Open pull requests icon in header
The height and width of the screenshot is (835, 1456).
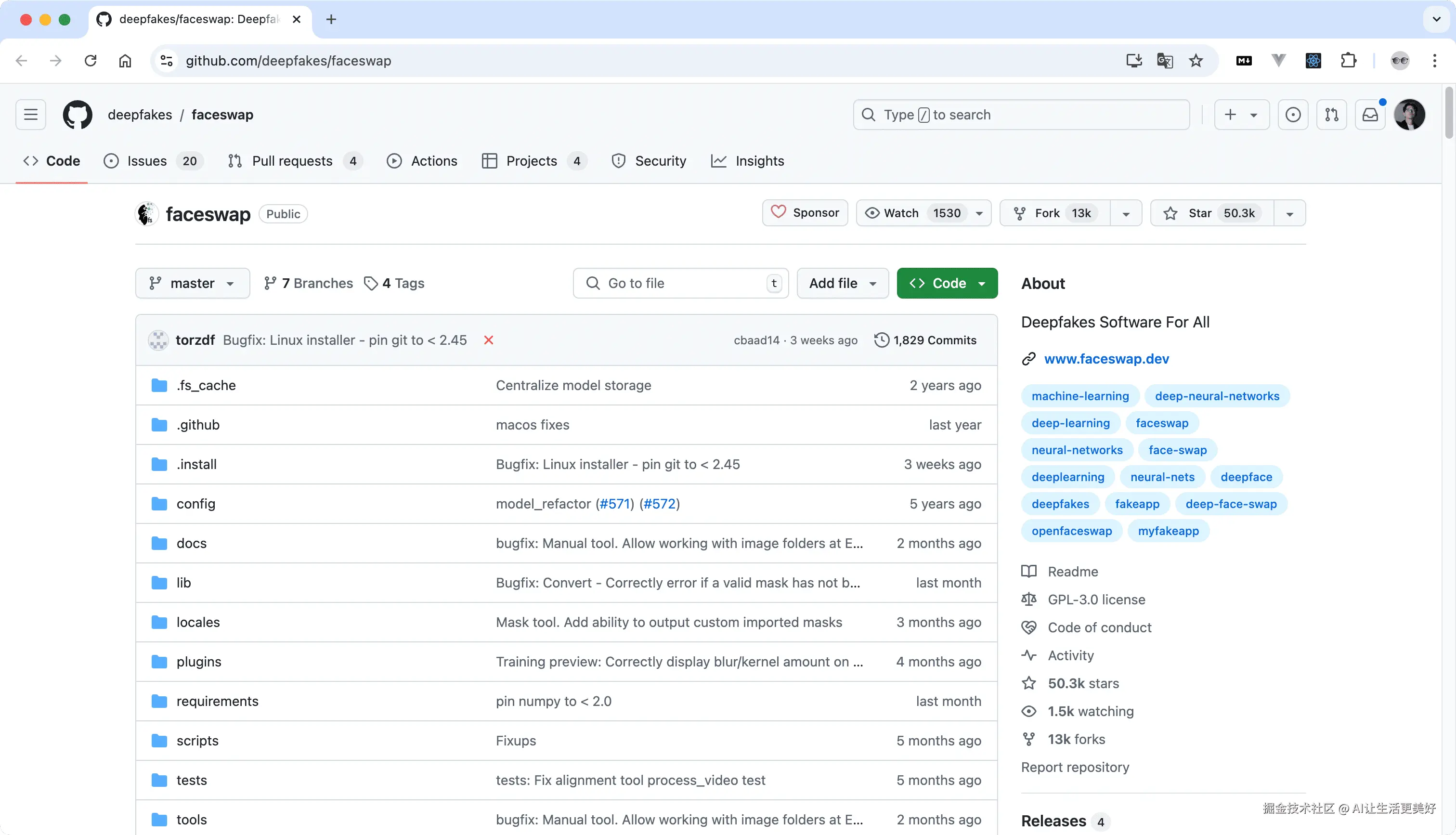point(1332,115)
